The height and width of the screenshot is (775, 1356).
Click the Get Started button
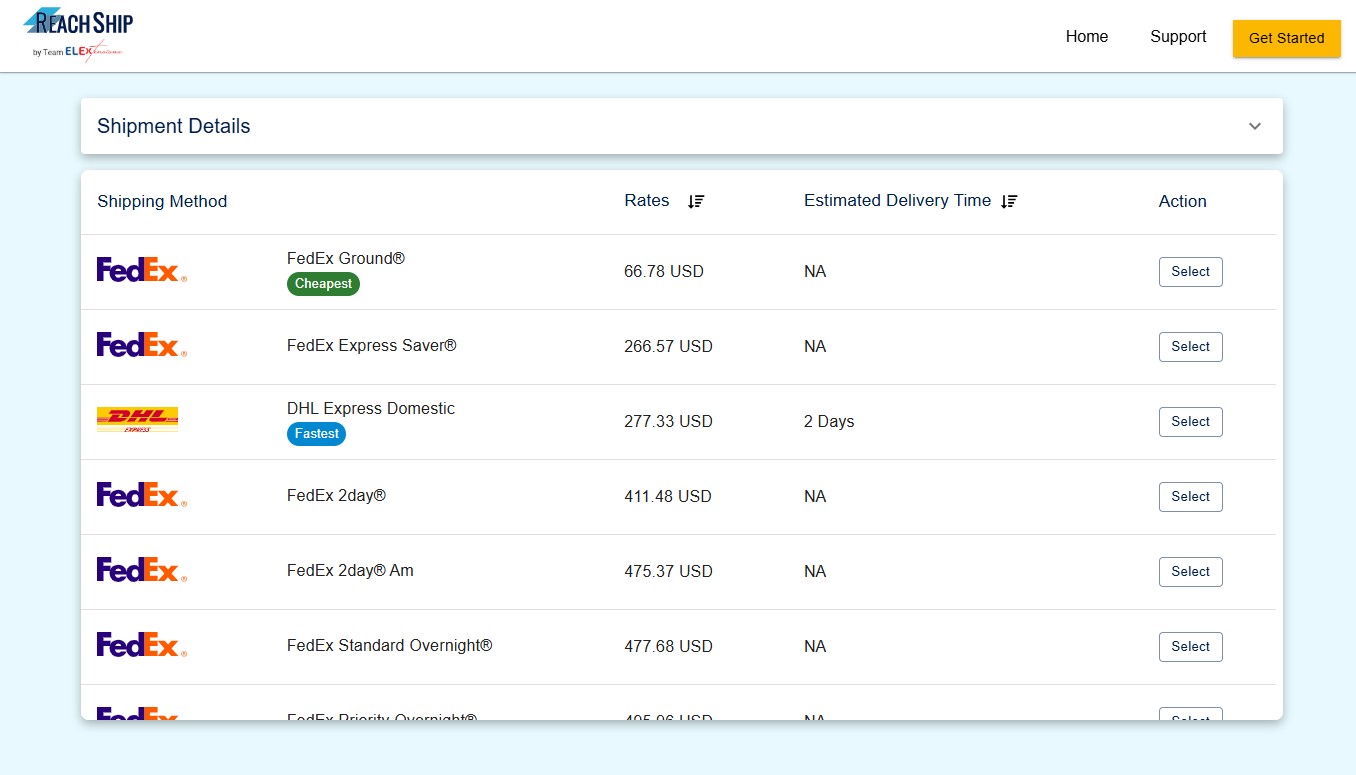point(1287,38)
